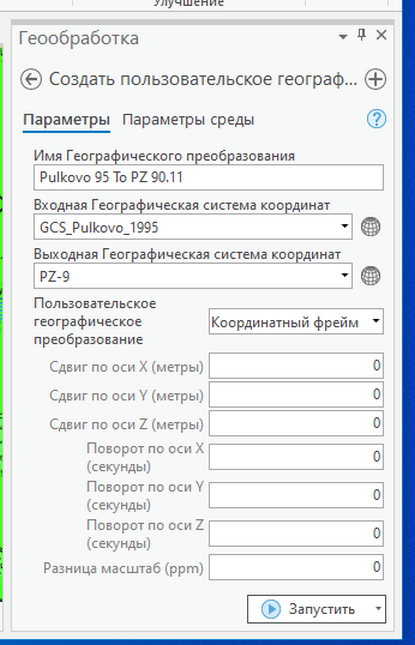
Task: Click the Y axis rotation field
Action: click(x=296, y=495)
